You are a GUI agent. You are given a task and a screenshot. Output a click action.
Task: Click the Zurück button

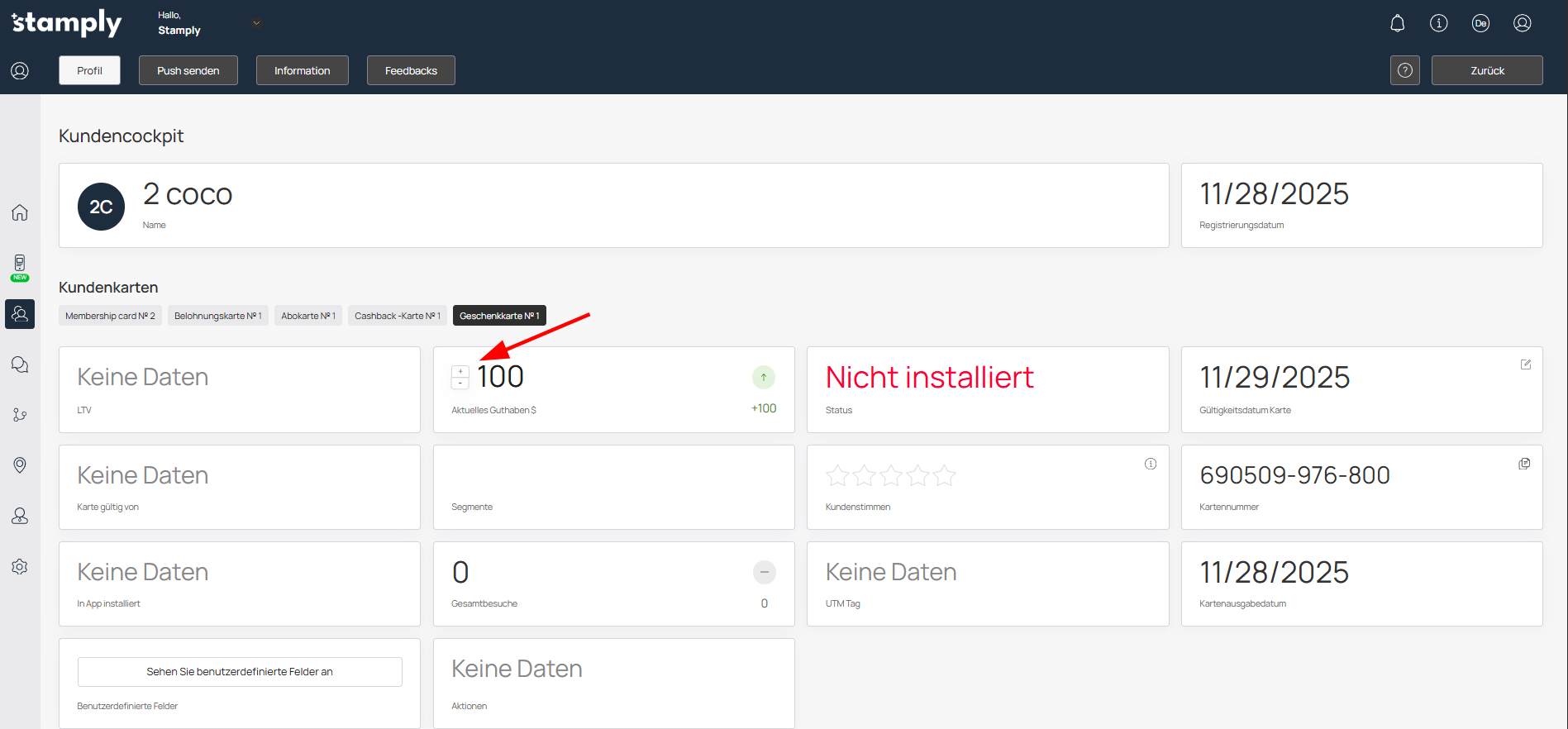point(1486,70)
